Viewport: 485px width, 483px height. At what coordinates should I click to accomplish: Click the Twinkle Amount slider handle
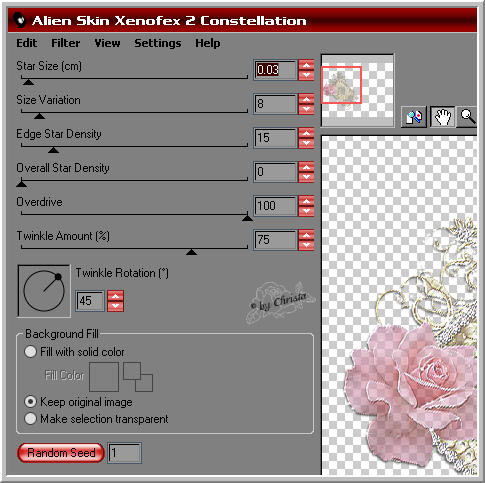coord(191,252)
